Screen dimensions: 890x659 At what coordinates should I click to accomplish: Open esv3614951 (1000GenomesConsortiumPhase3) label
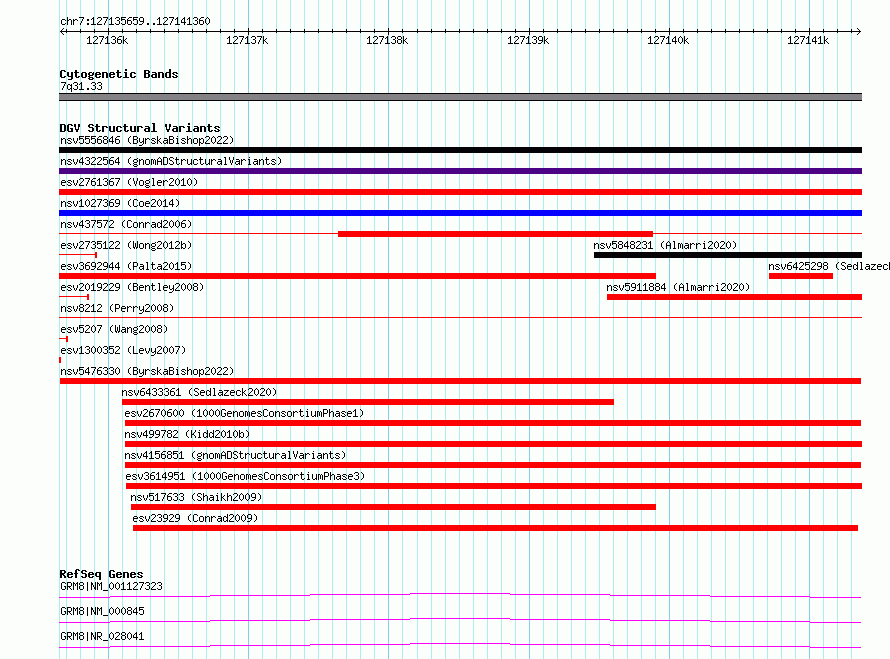coord(245,476)
